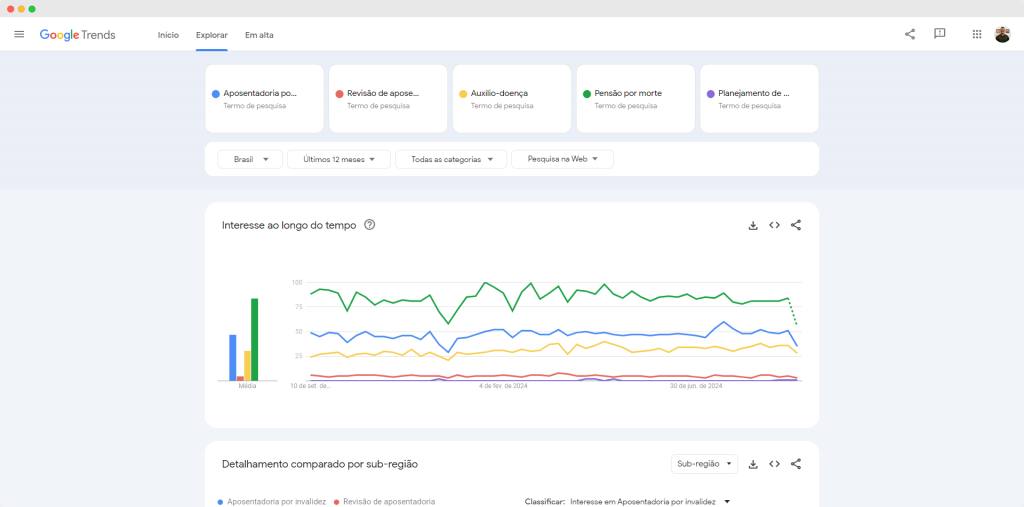Share the Interesse ao longo do tempo chart

796,225
